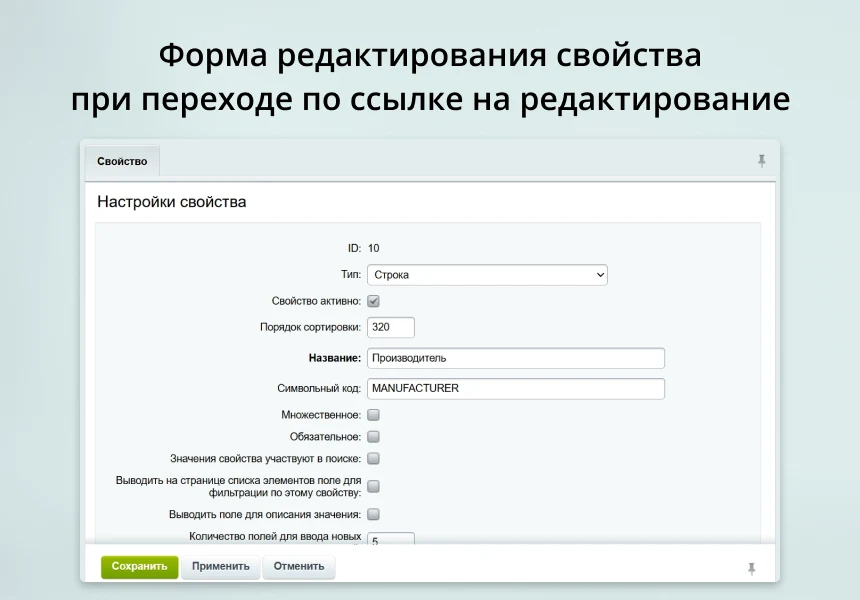Enable the Множественное checkbox

point(374,415)
